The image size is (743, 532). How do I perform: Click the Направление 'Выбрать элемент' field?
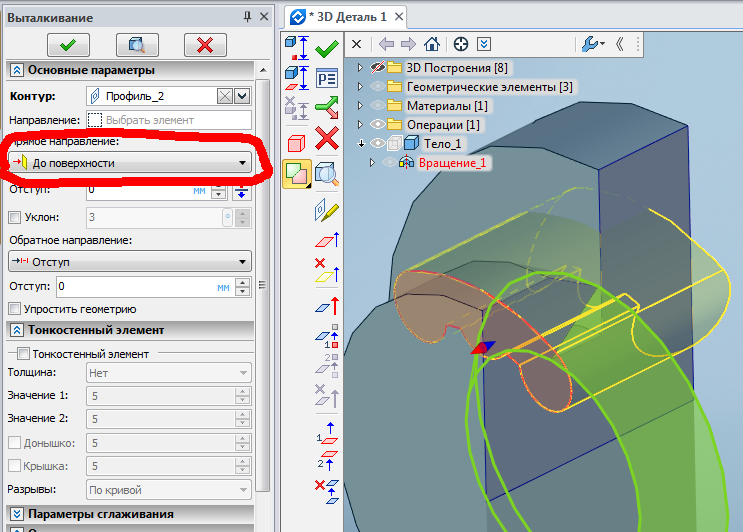click(169, 120)
